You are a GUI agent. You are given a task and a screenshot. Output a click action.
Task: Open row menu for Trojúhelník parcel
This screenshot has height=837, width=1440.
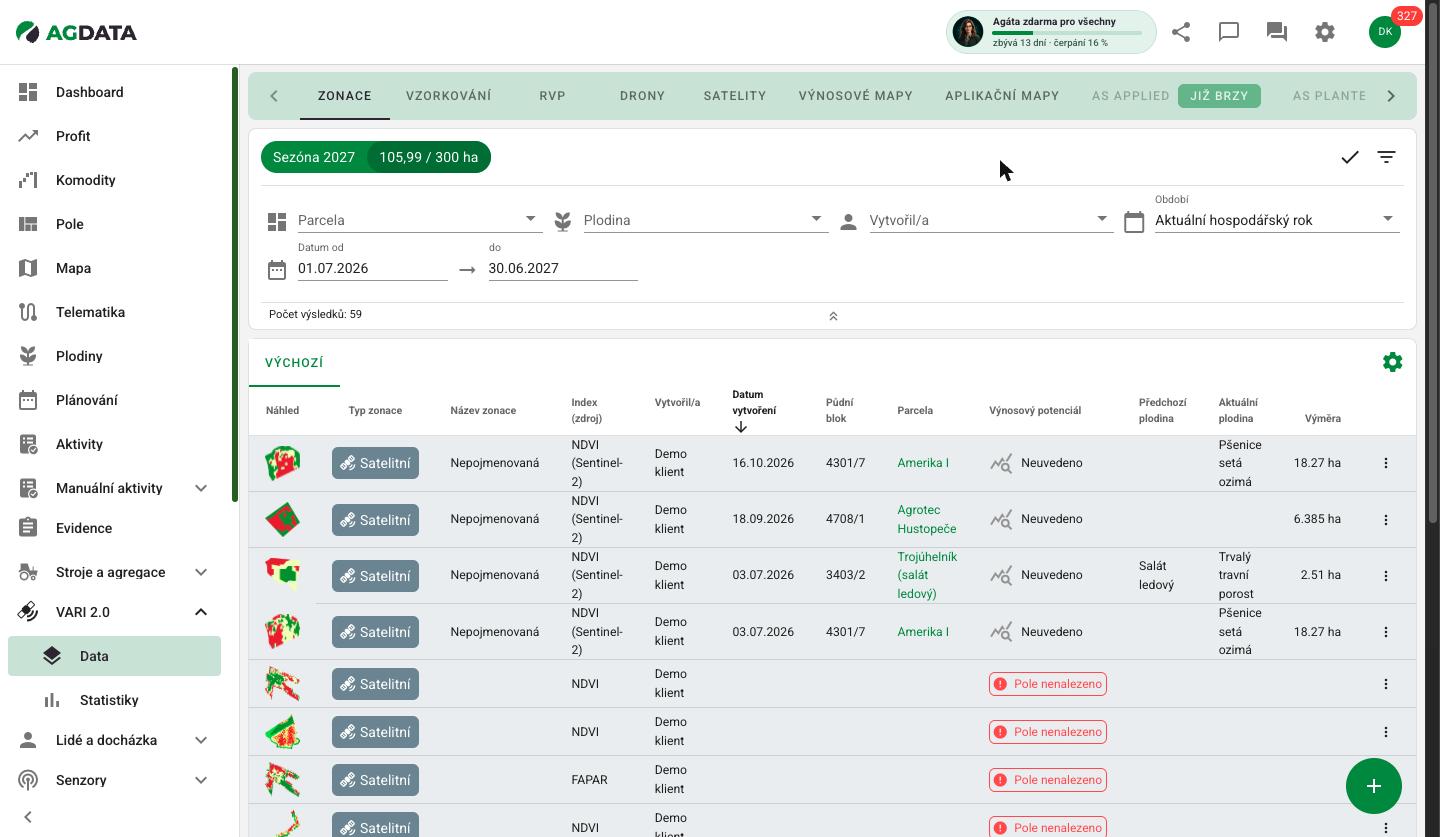[1386, 575]
